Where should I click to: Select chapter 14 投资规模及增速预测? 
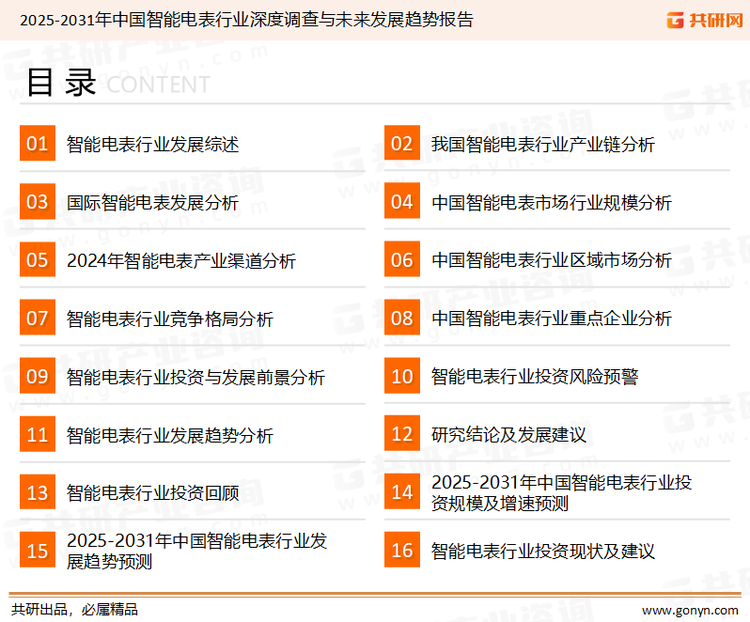tap(562, 492)
